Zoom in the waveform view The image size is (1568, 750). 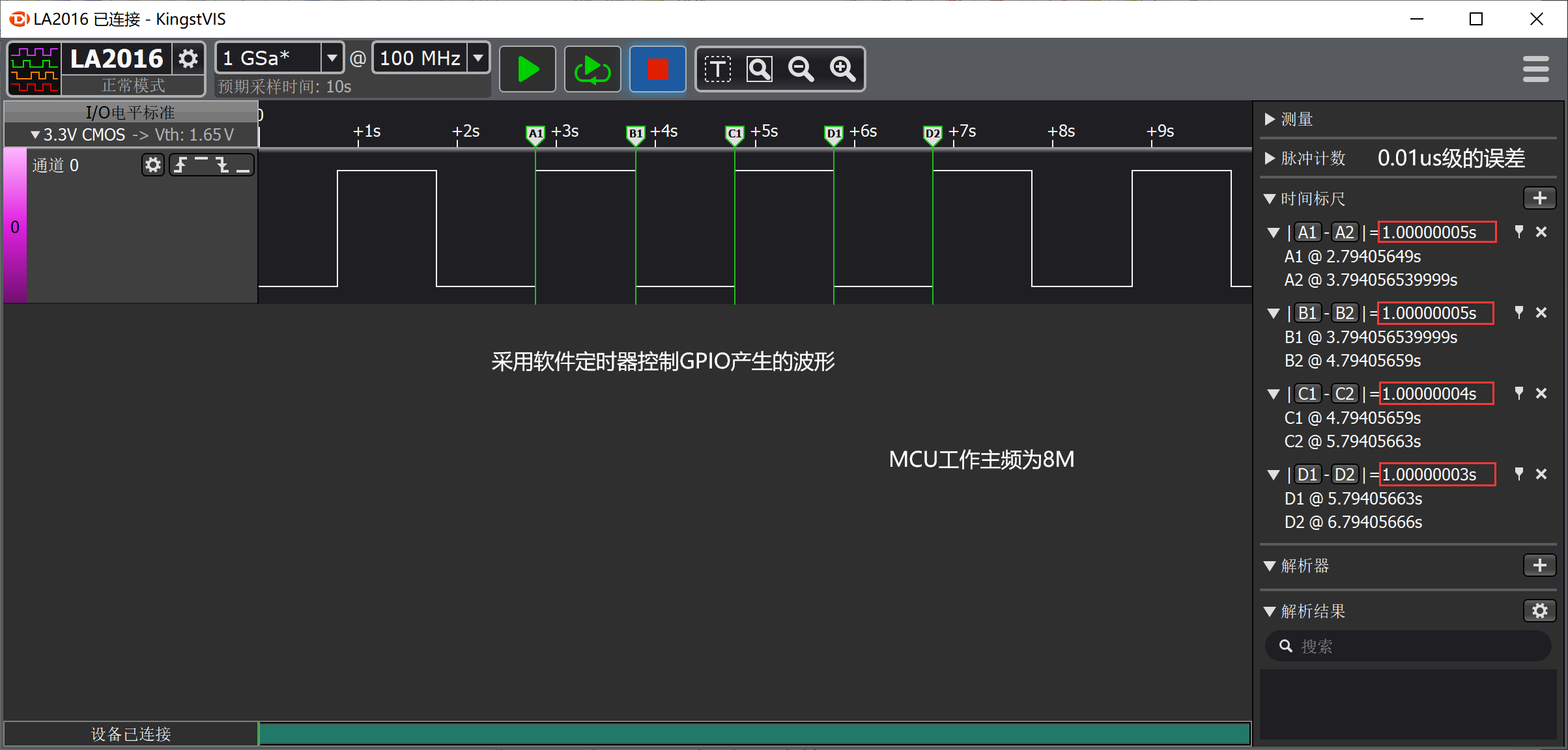(x=842, y=69)
